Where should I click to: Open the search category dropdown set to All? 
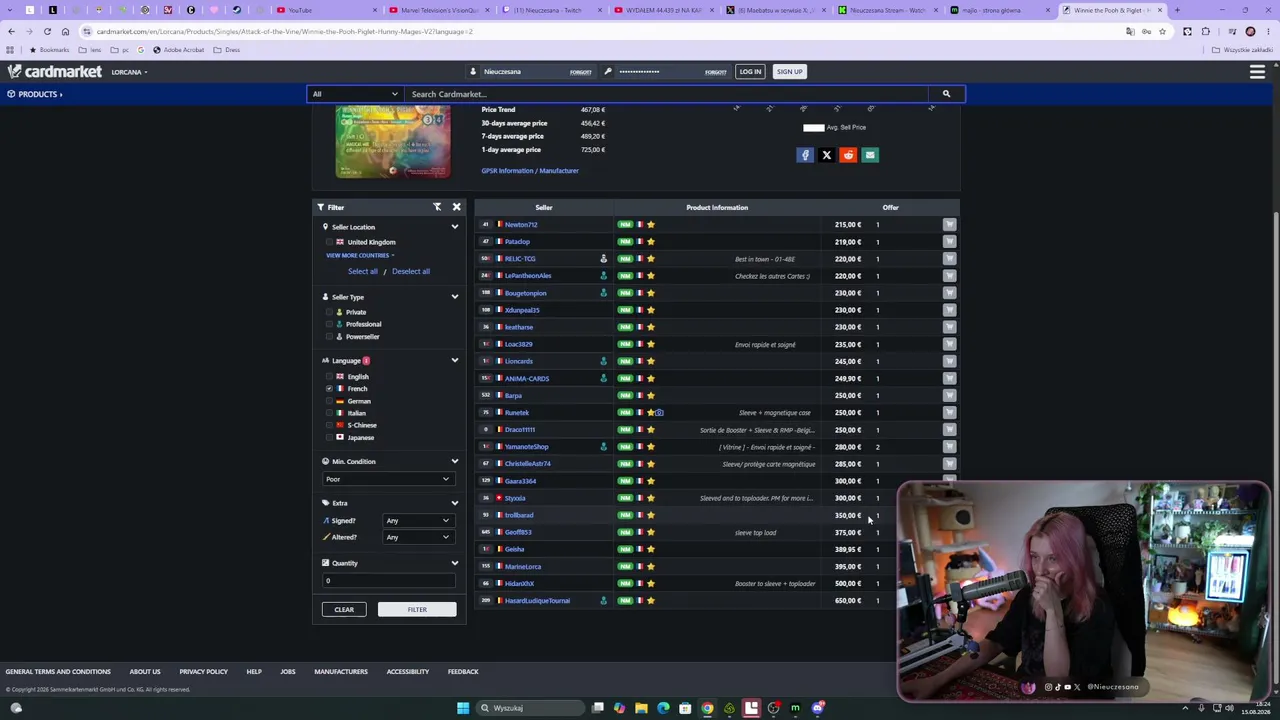click(x=355, y=94)
